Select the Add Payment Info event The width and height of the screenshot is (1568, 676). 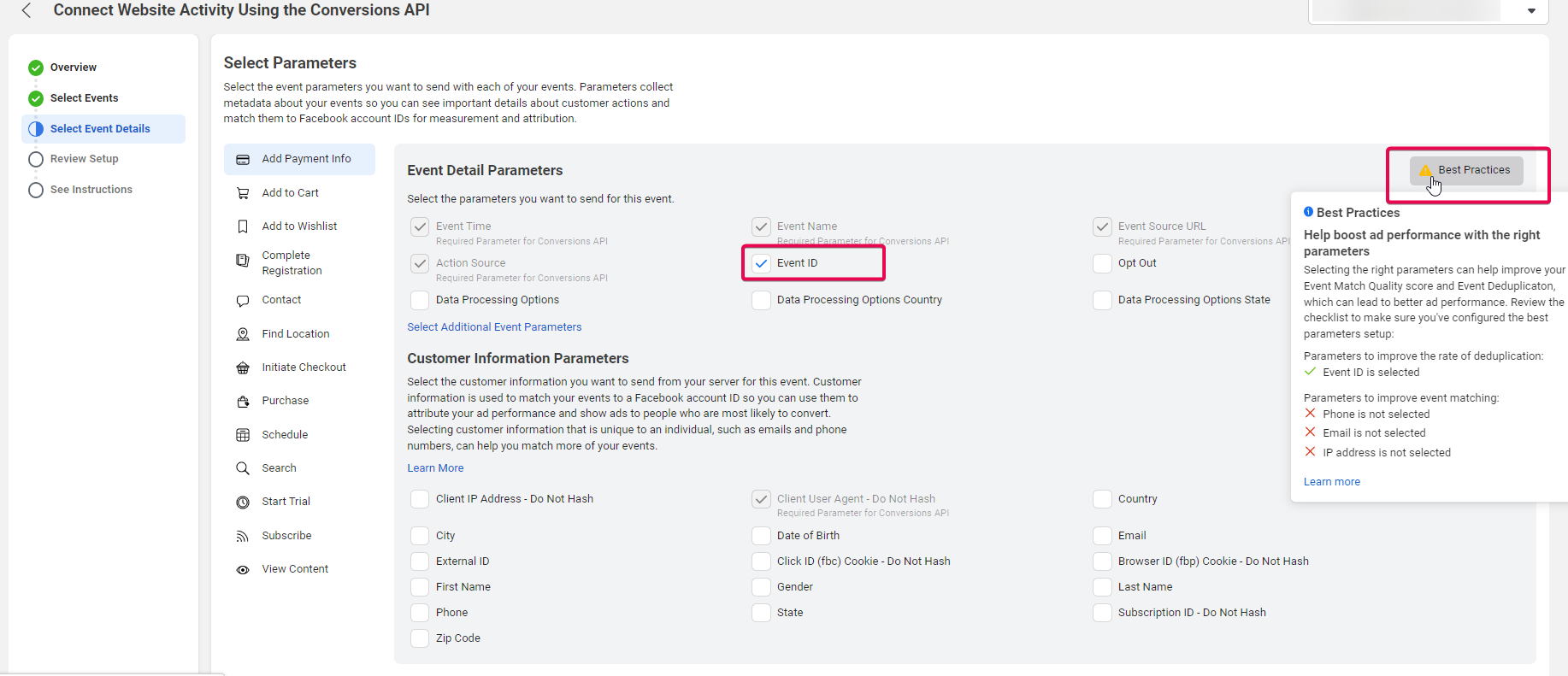pyautogui.click(x=299, y=159)
